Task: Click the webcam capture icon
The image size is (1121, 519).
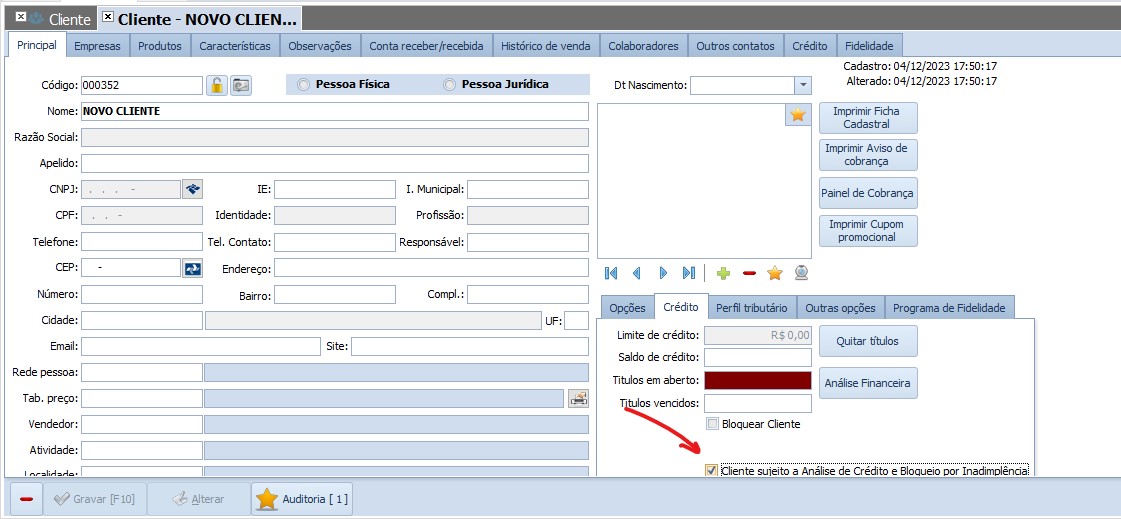Action: pyautogui.click(x=800, y=273)
